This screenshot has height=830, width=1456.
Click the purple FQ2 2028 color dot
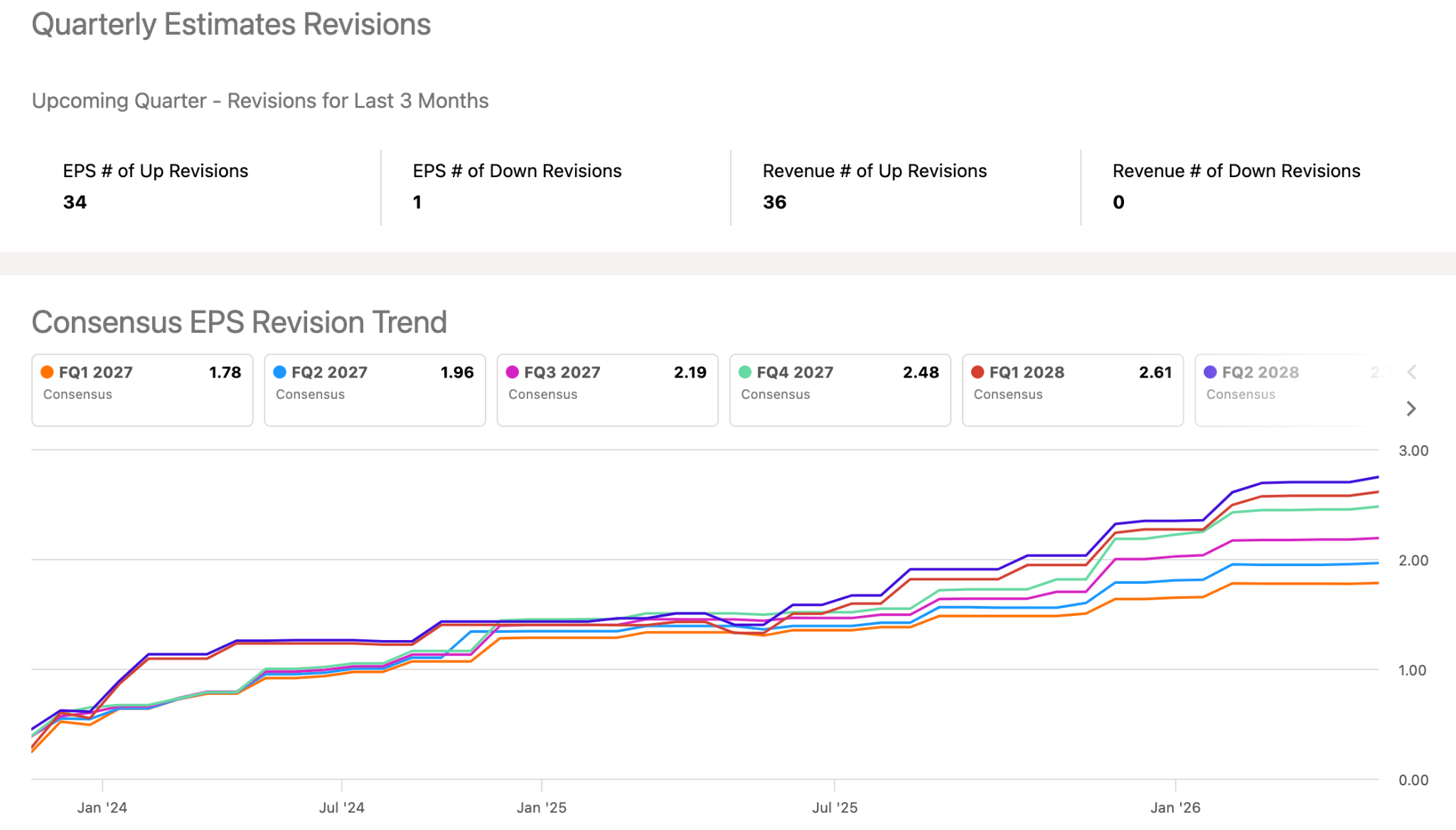[x=1210, y=372]
